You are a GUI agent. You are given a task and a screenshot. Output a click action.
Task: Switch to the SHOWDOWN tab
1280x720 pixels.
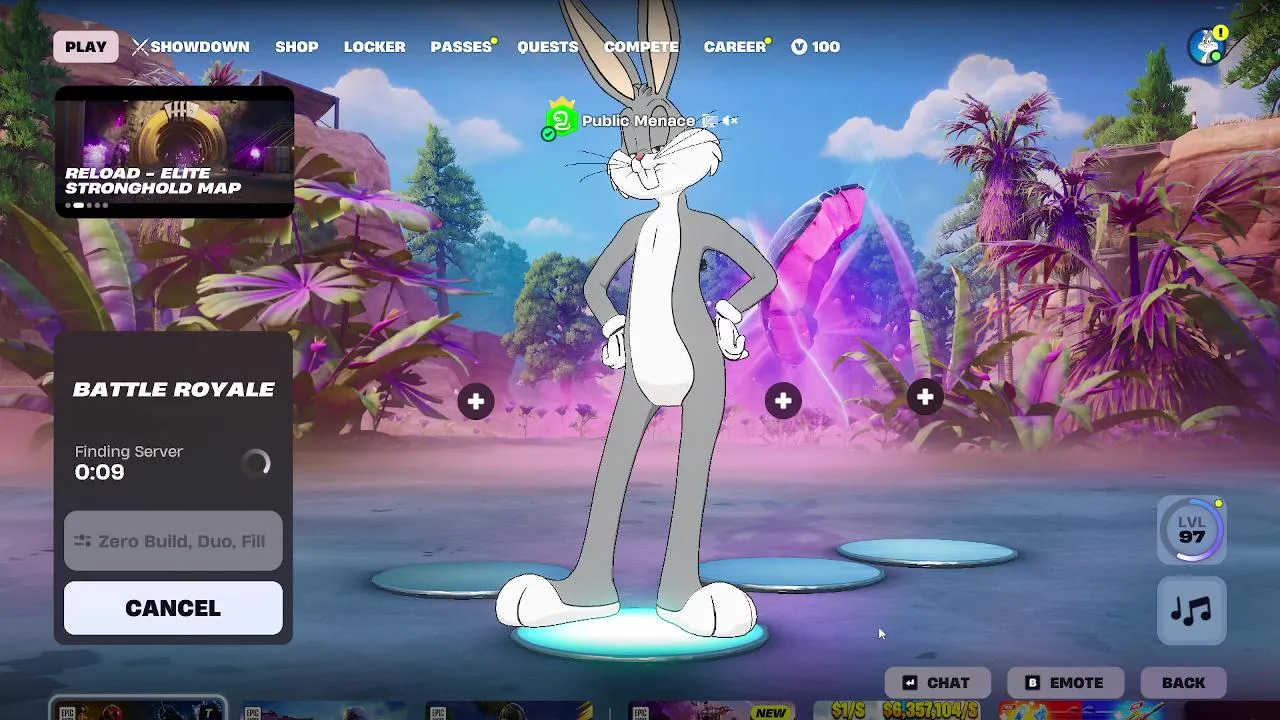pyautogui.click(x=191, y=47)
